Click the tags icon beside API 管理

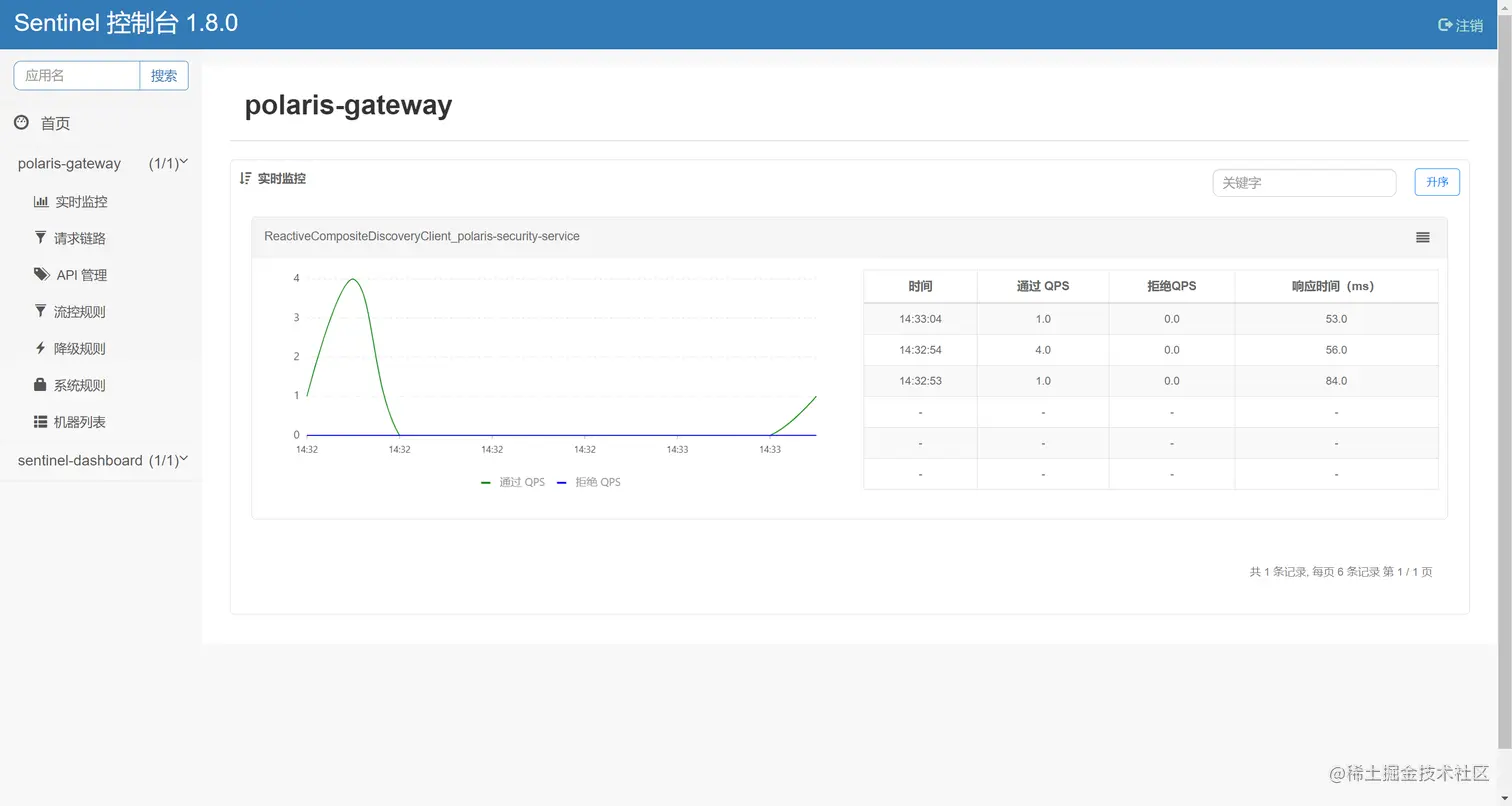pos(41,274)
